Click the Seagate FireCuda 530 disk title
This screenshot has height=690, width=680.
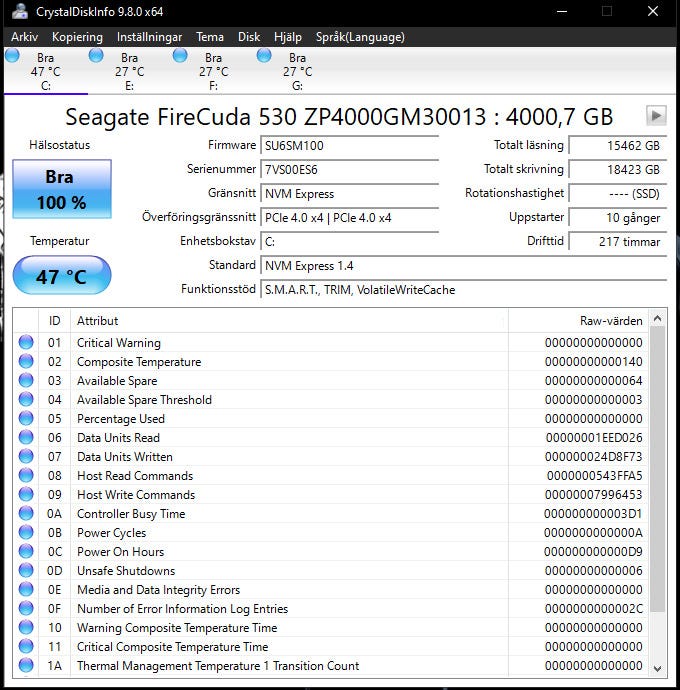339,117
